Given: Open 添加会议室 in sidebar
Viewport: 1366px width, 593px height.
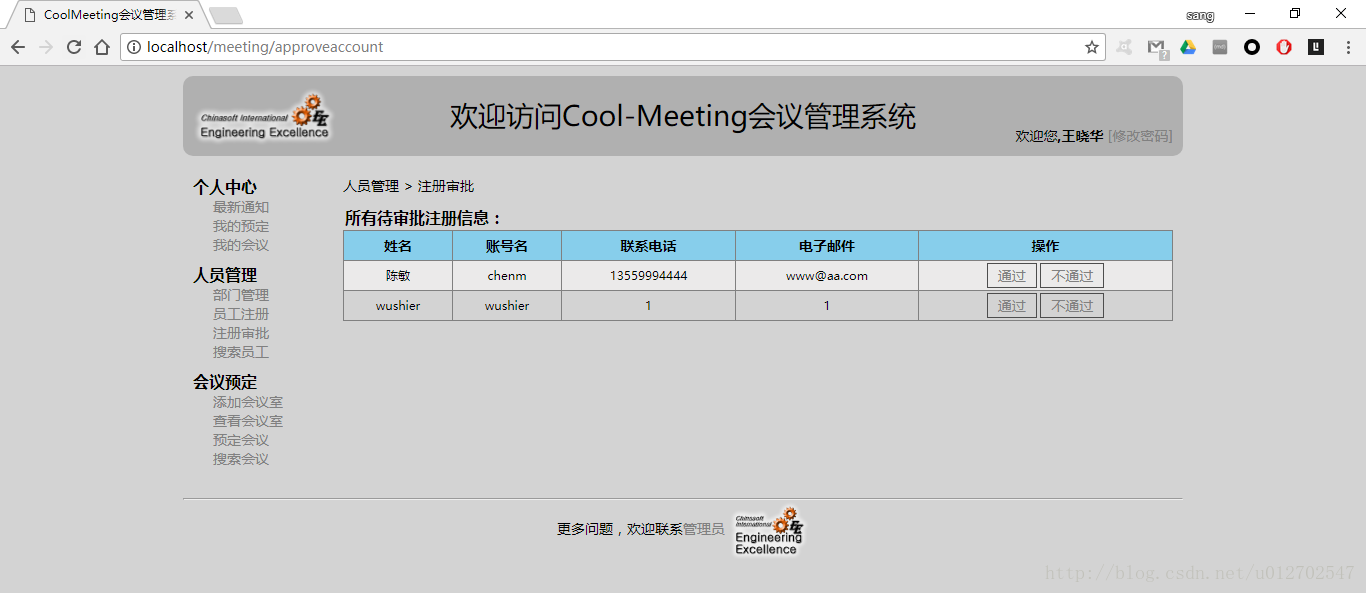Looking at the screenshot, I should 248,402.
